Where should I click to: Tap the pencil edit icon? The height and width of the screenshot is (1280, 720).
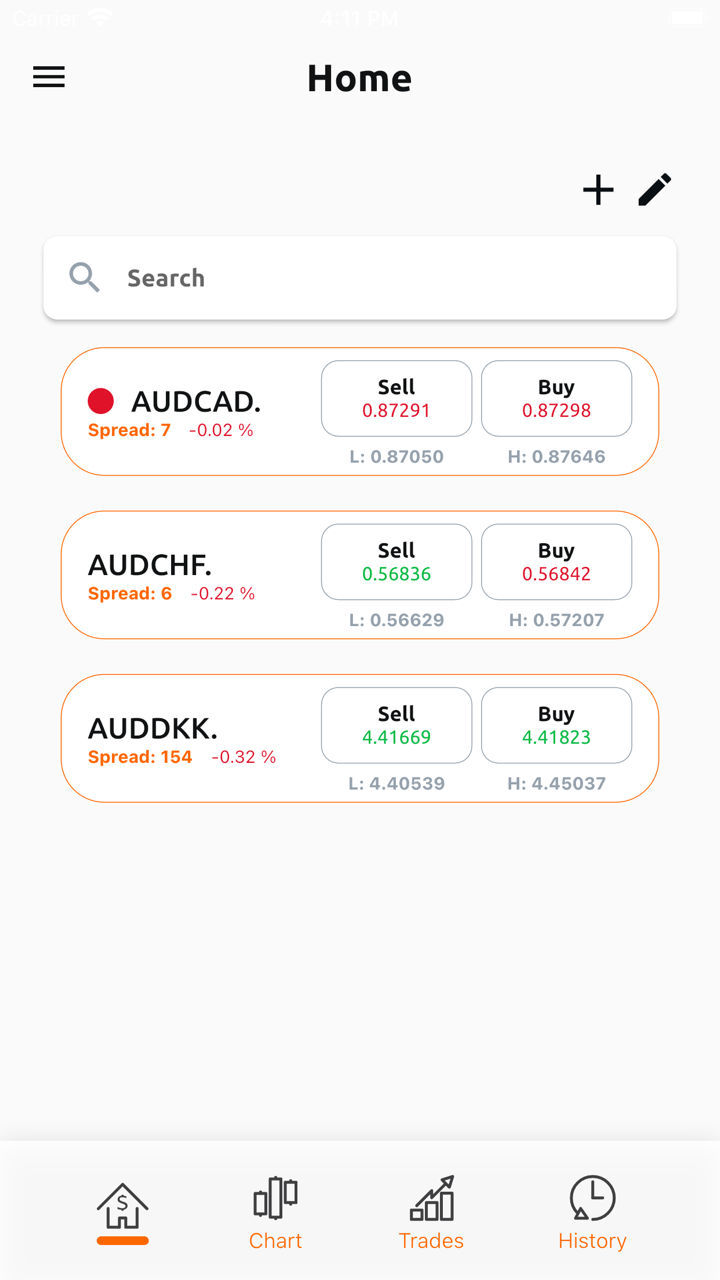tap(655, 189)
